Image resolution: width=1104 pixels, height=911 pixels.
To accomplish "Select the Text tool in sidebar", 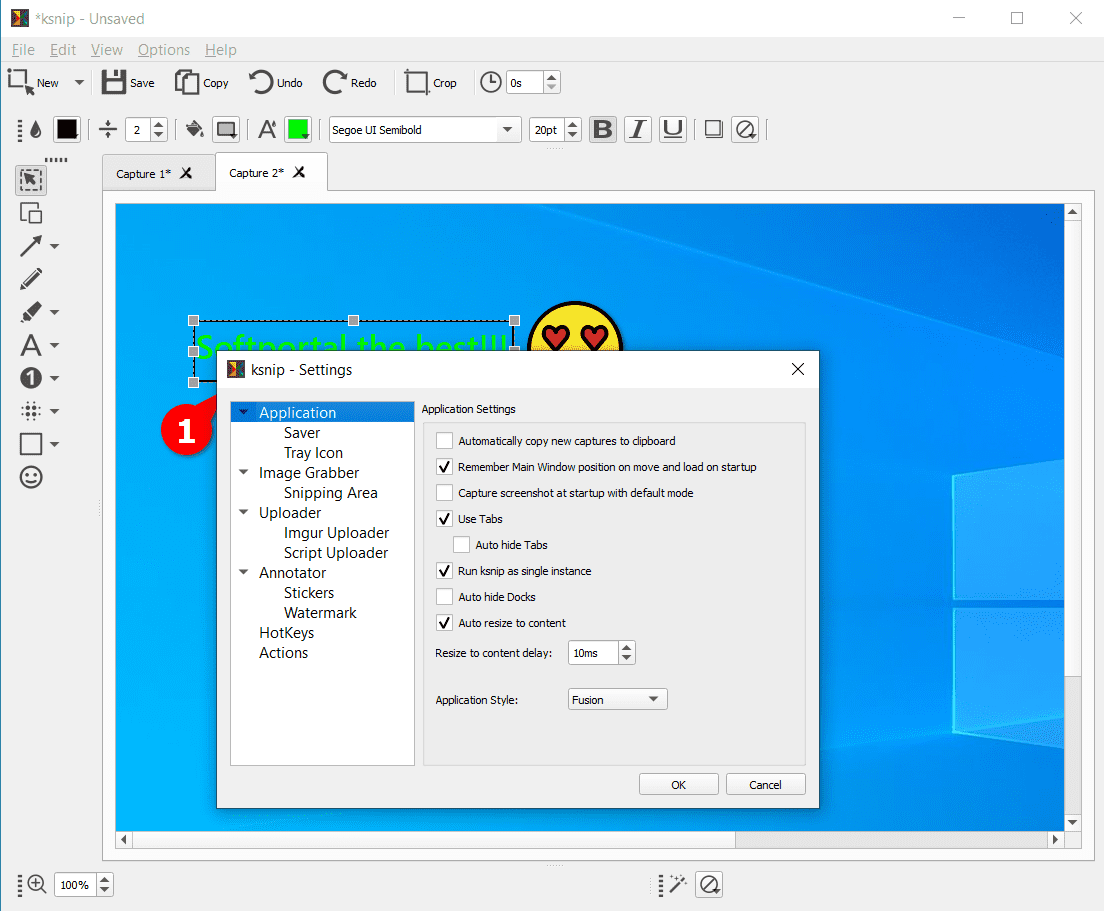I will pos(31,346).
